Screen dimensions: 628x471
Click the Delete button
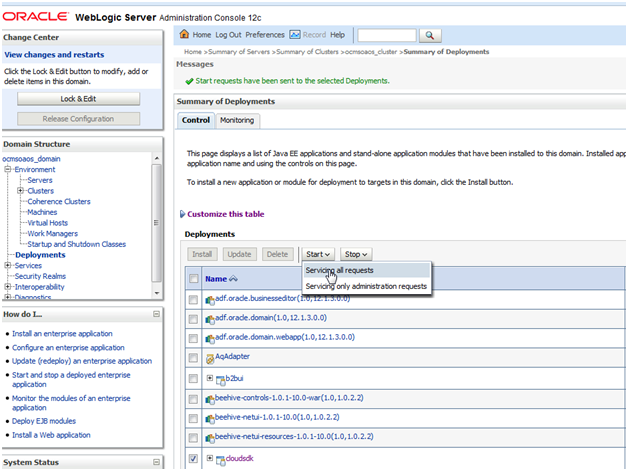277,254
